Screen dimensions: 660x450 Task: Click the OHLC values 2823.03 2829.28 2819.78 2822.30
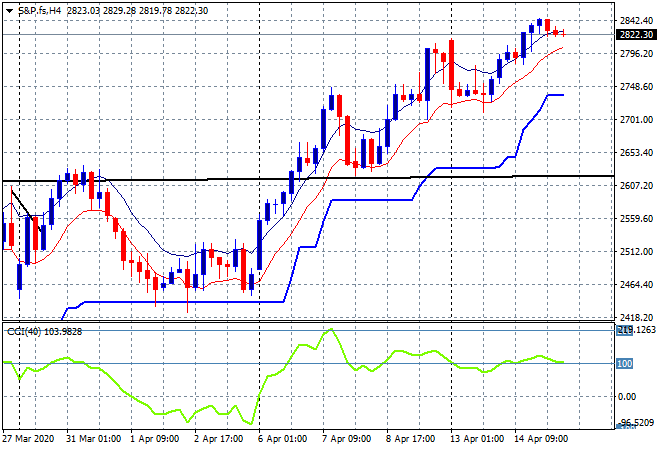137,11
